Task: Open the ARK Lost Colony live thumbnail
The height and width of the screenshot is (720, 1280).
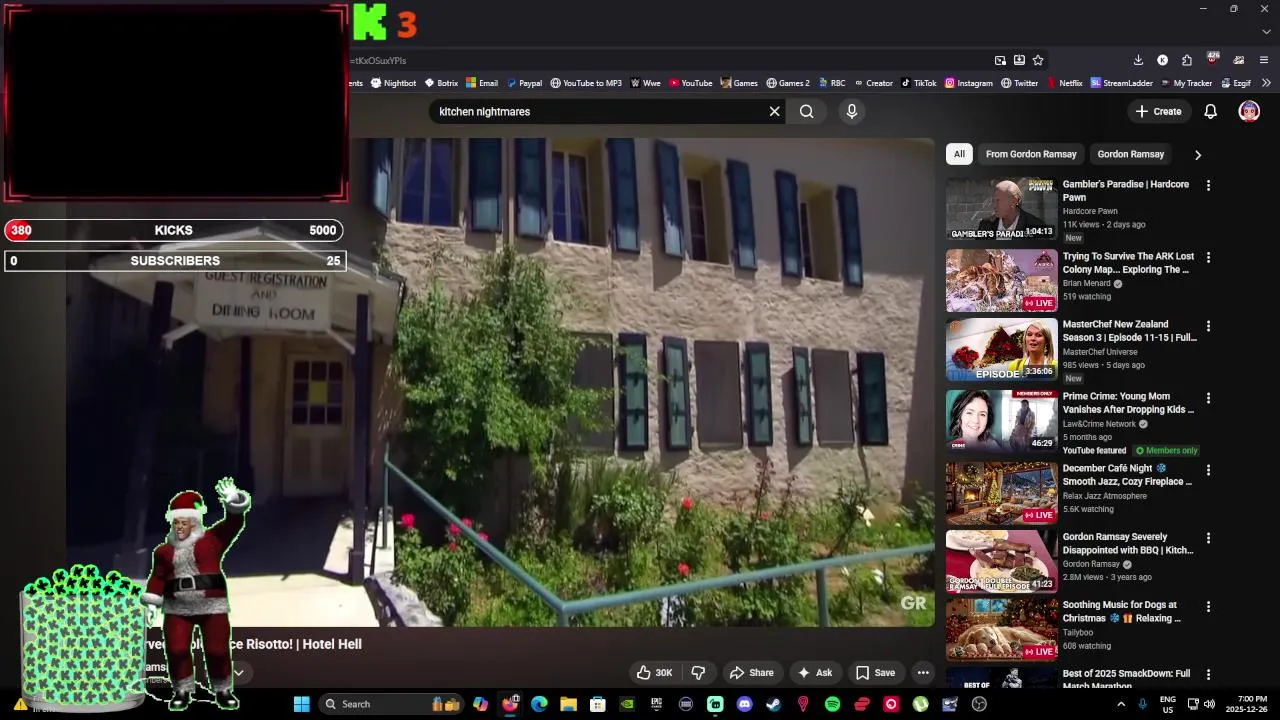Action: point(1001,281)
